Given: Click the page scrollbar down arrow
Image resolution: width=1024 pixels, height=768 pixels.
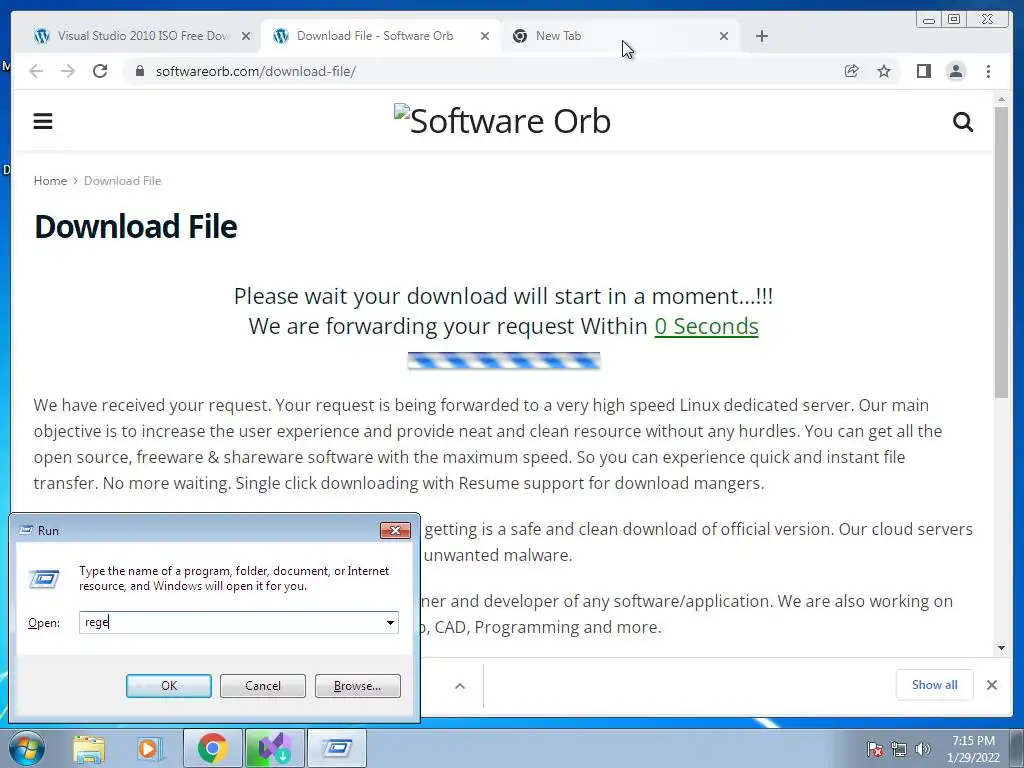Looking at the screenshot, I should [1001, 648].
